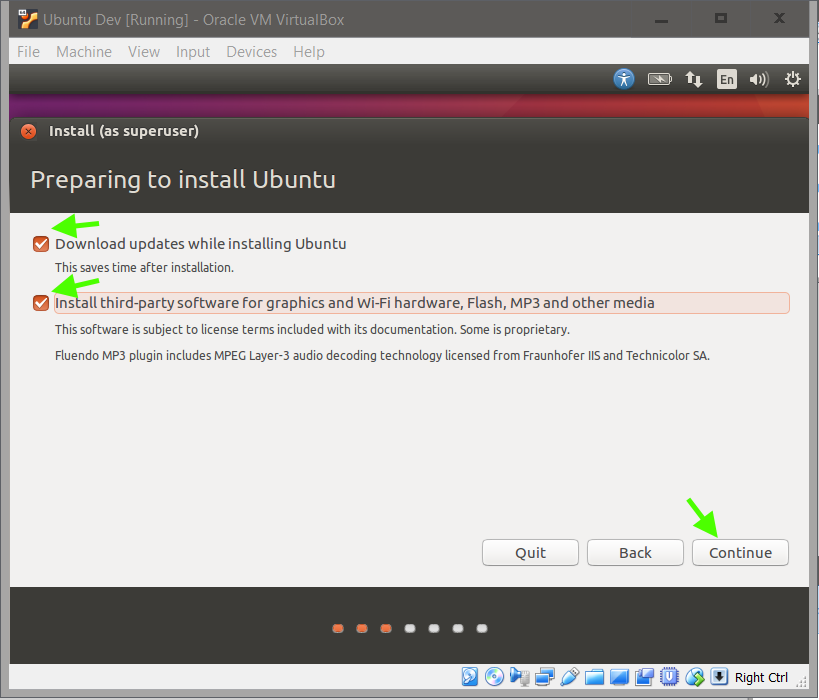The width and height of the screenshot is (819, 700).
Task: Toggle Install third-party software checkbox
Action: [x=41, y=303]
